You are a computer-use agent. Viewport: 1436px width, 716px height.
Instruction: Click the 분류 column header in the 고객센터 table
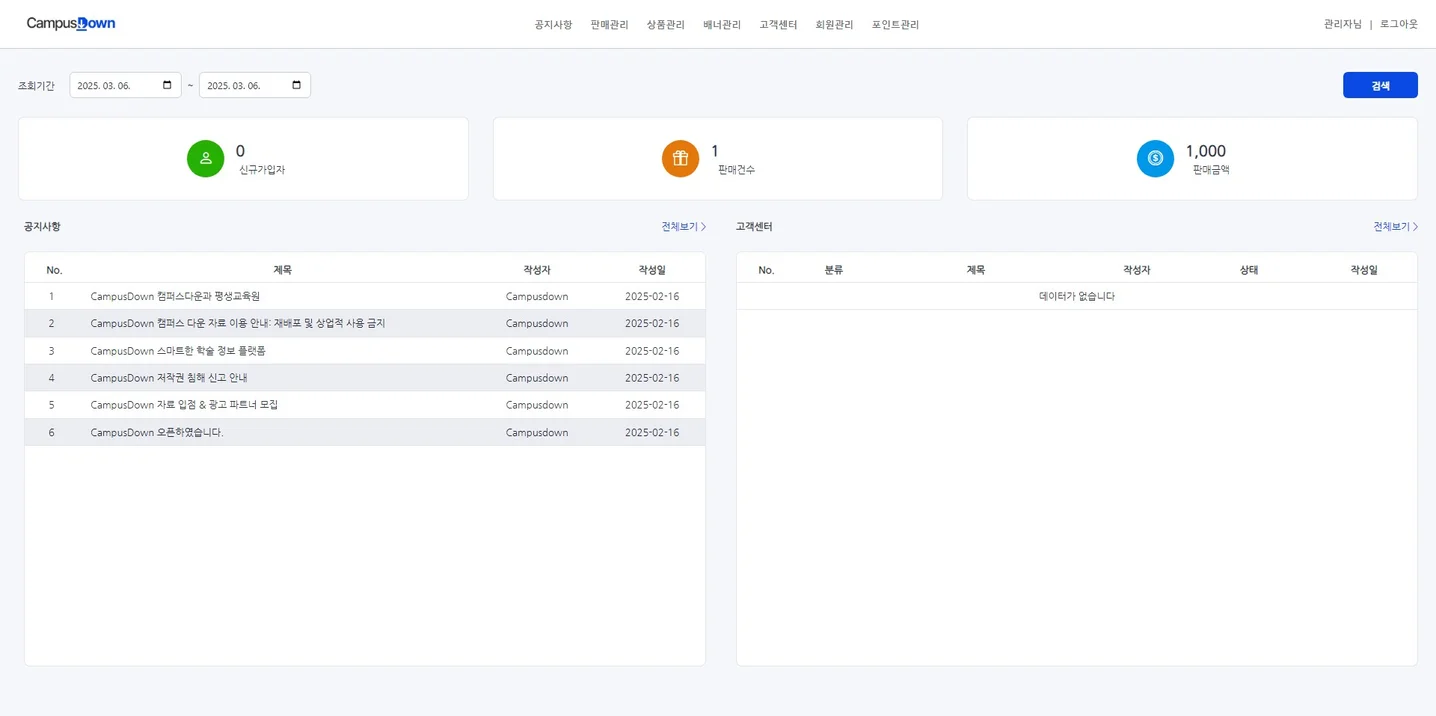coord(834,270)
